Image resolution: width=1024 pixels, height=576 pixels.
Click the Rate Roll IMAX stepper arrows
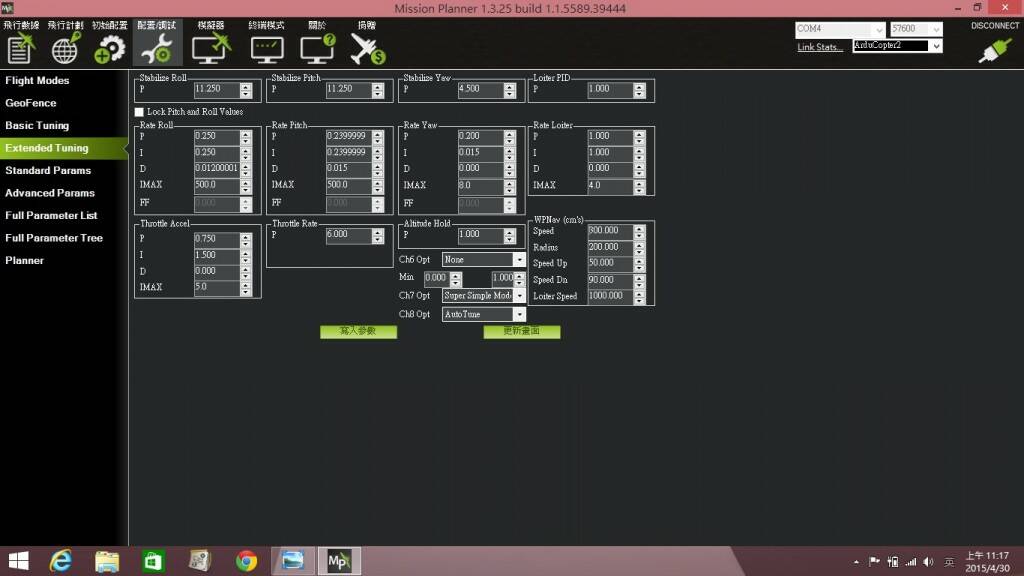point(246,186)
